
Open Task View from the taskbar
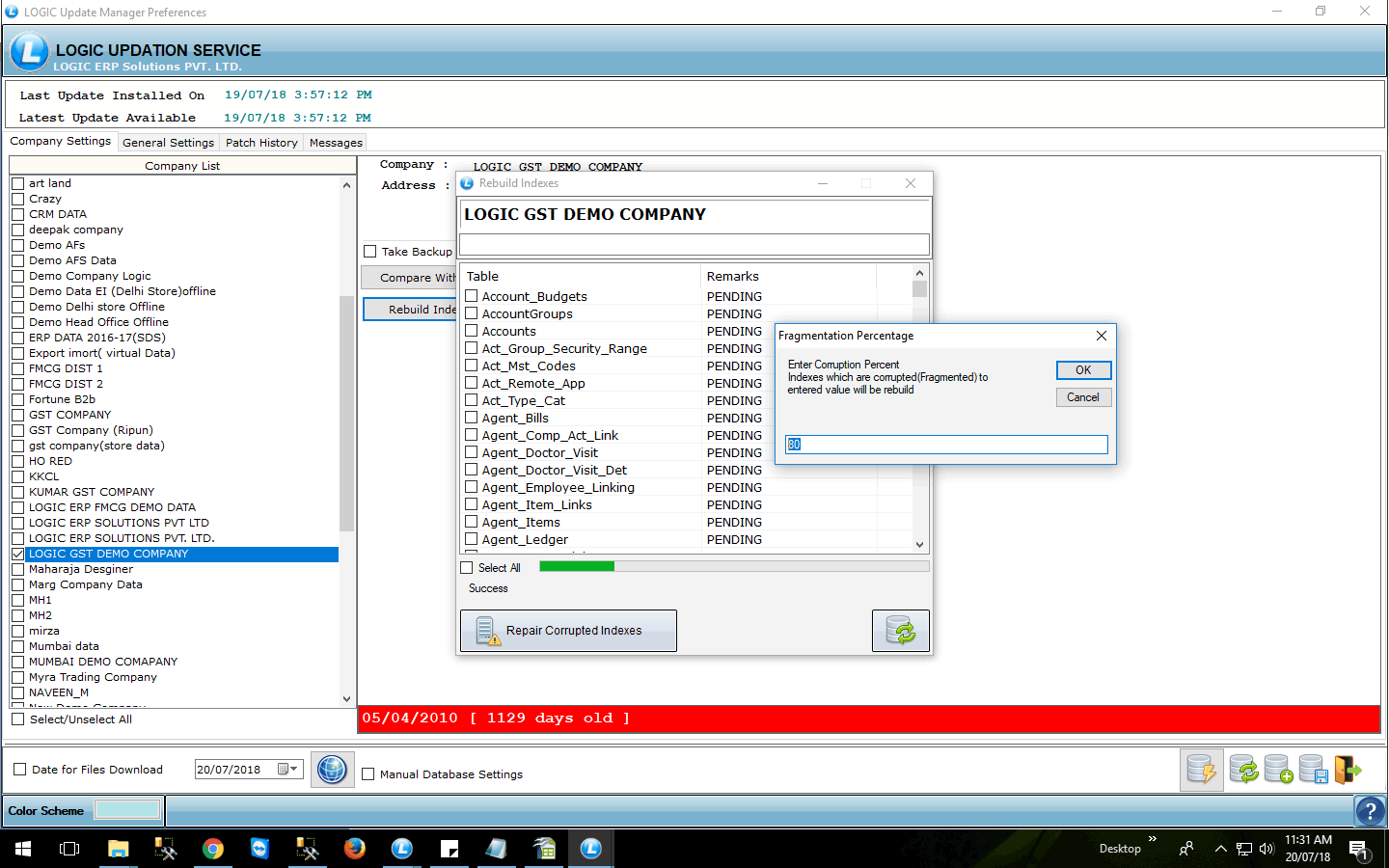click(x=69, y=849)
